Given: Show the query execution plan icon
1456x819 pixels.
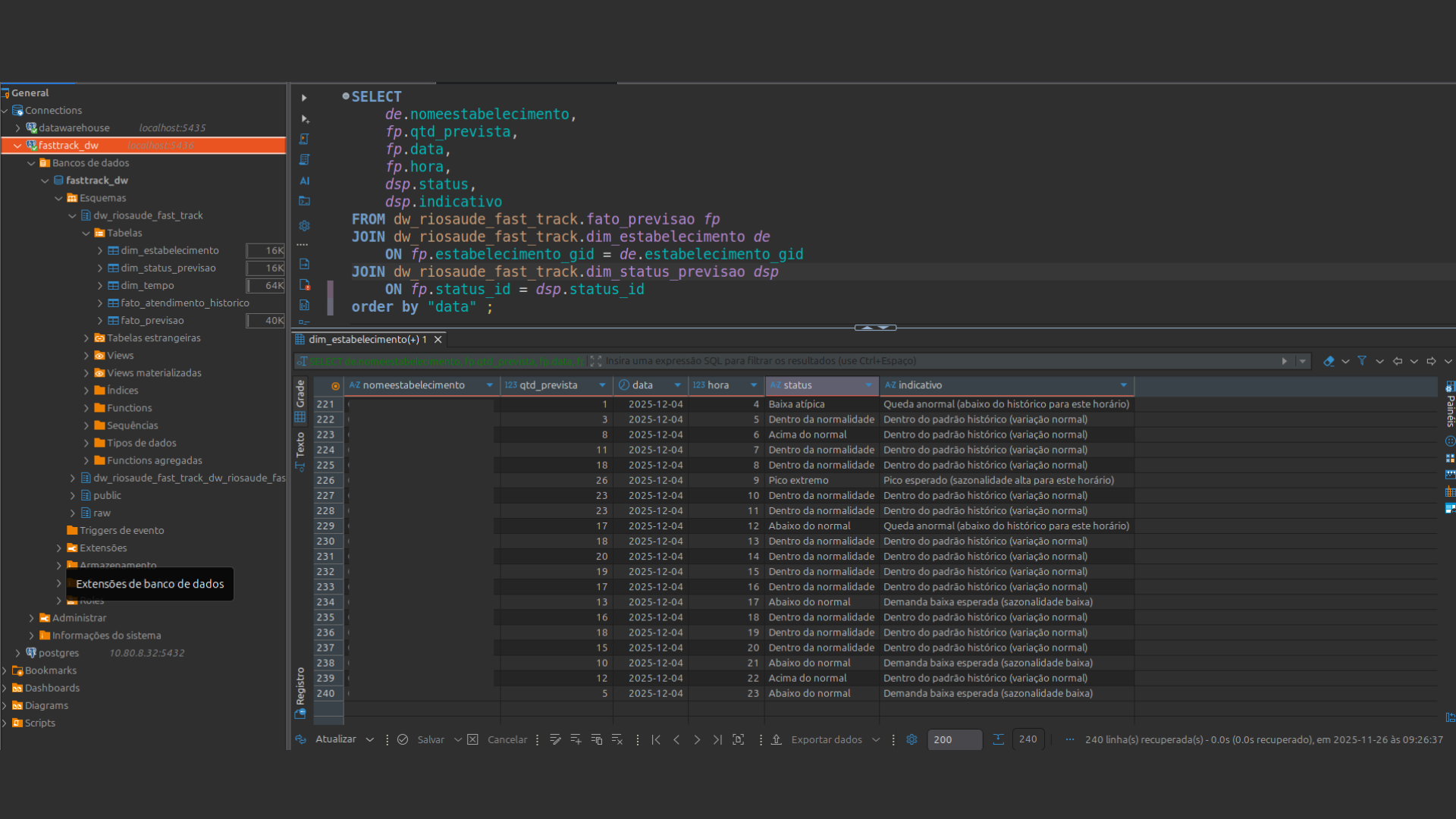Looking at the screenshot, I should tap(305, 160).
